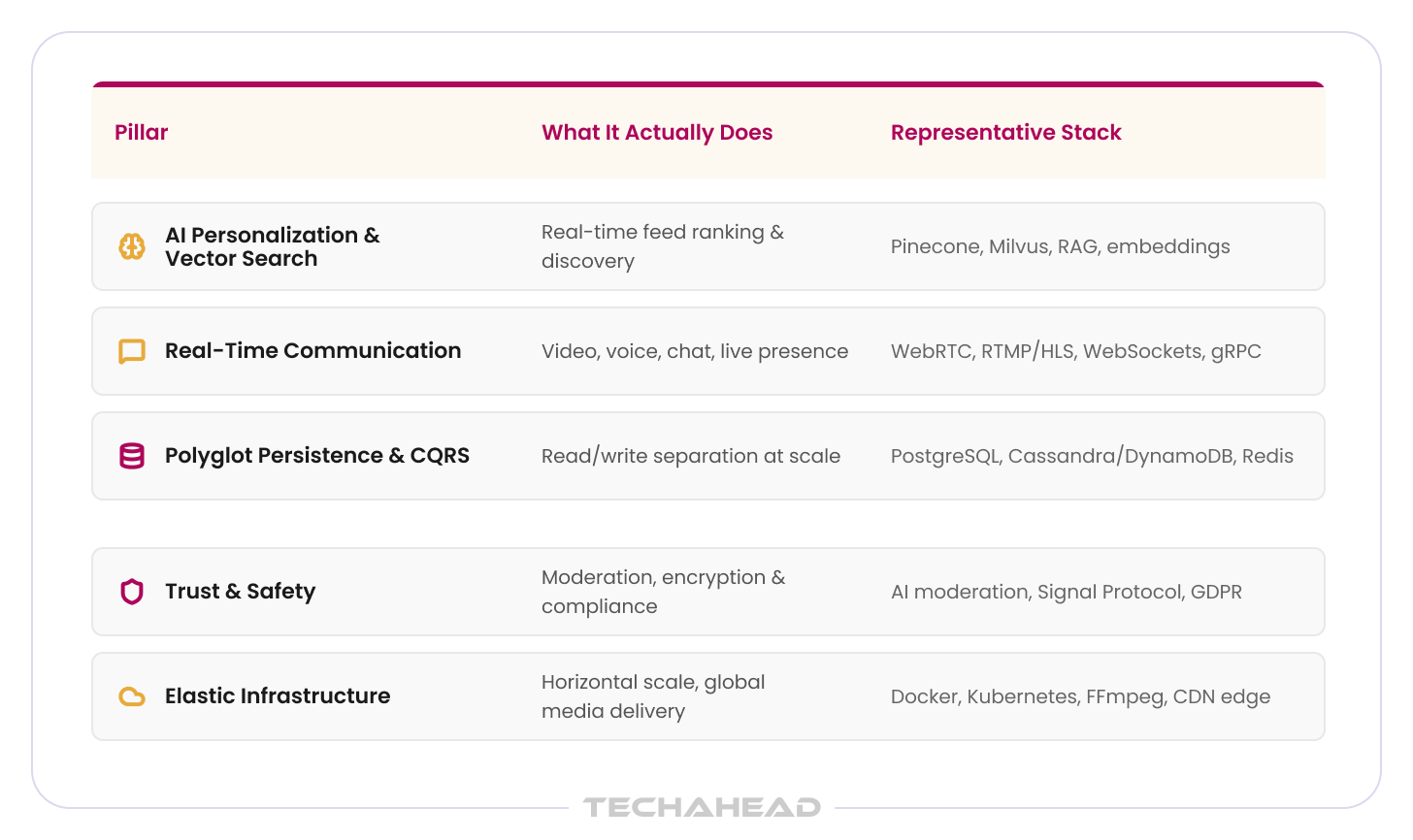Click the TechAhead logo at bottom

[702, 807]
